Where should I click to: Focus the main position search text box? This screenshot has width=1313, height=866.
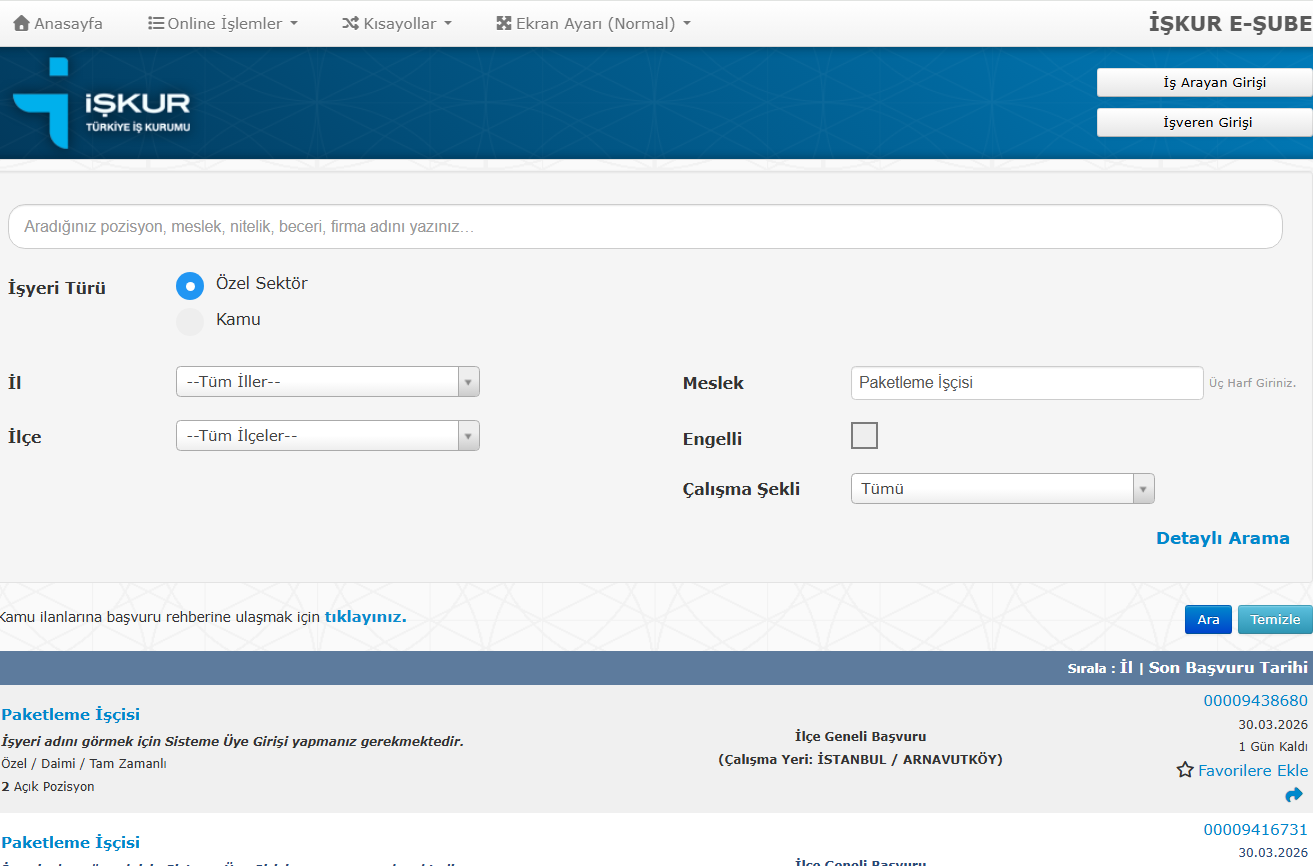tap(645, 227)
